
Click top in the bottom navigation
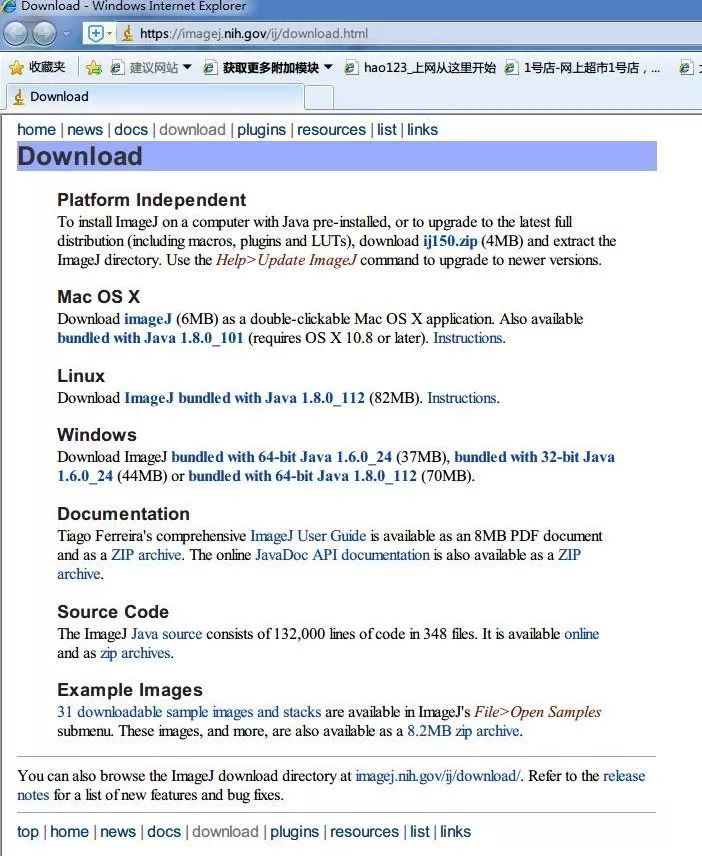pos(28,832)
